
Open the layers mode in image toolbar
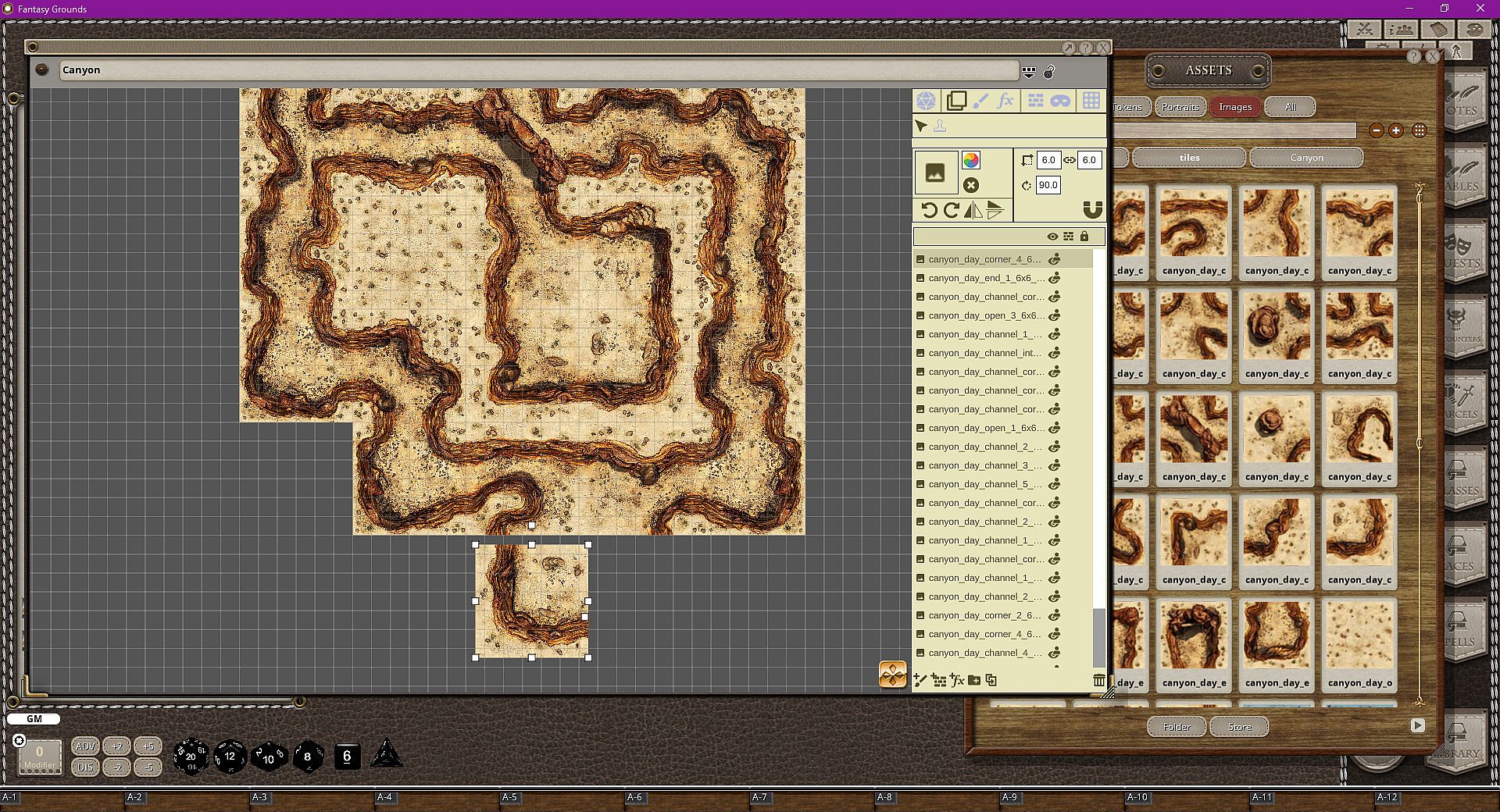(956, 101)
